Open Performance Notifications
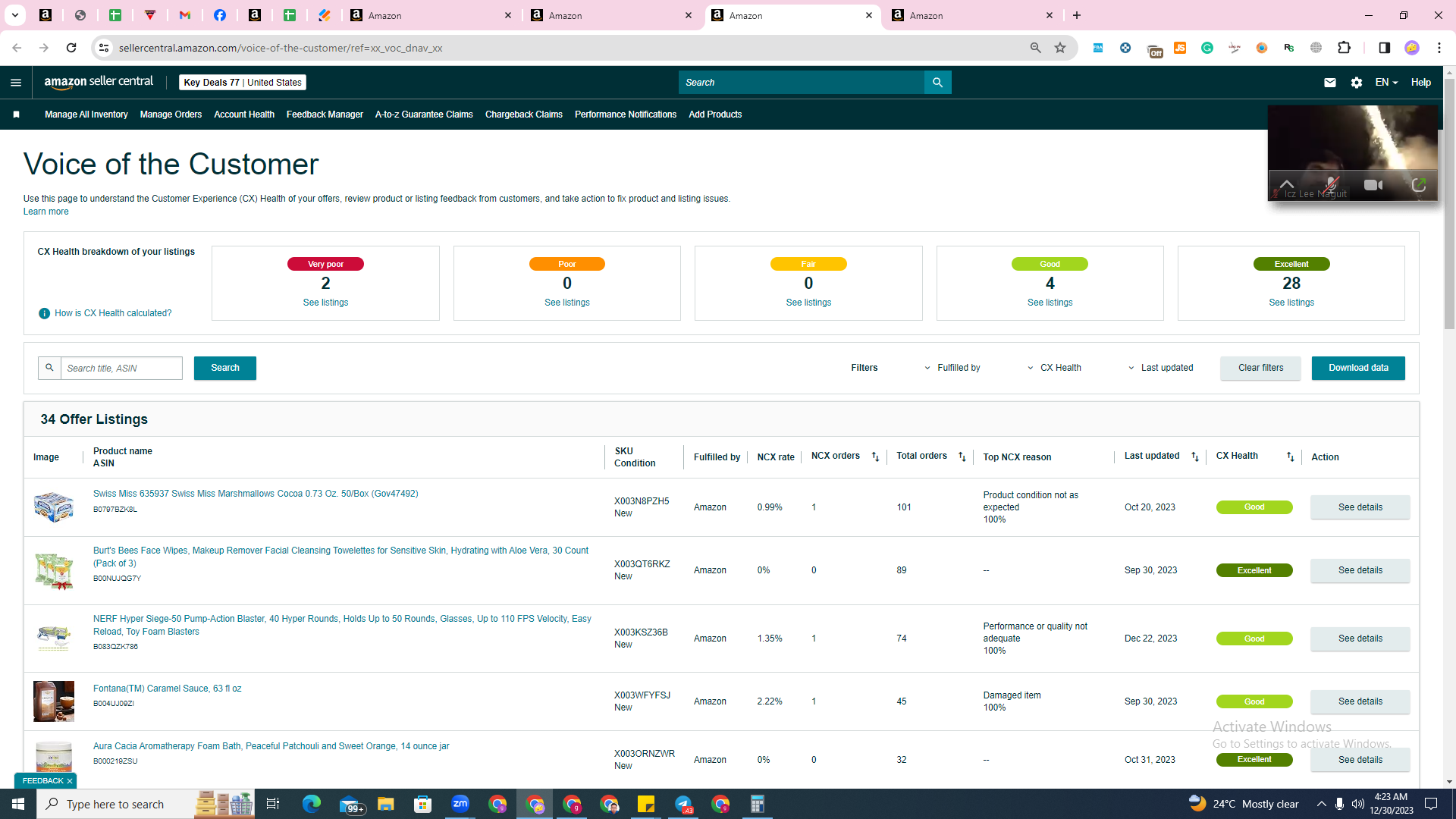Screen dimensions: 1456x819 coord(626,115)
